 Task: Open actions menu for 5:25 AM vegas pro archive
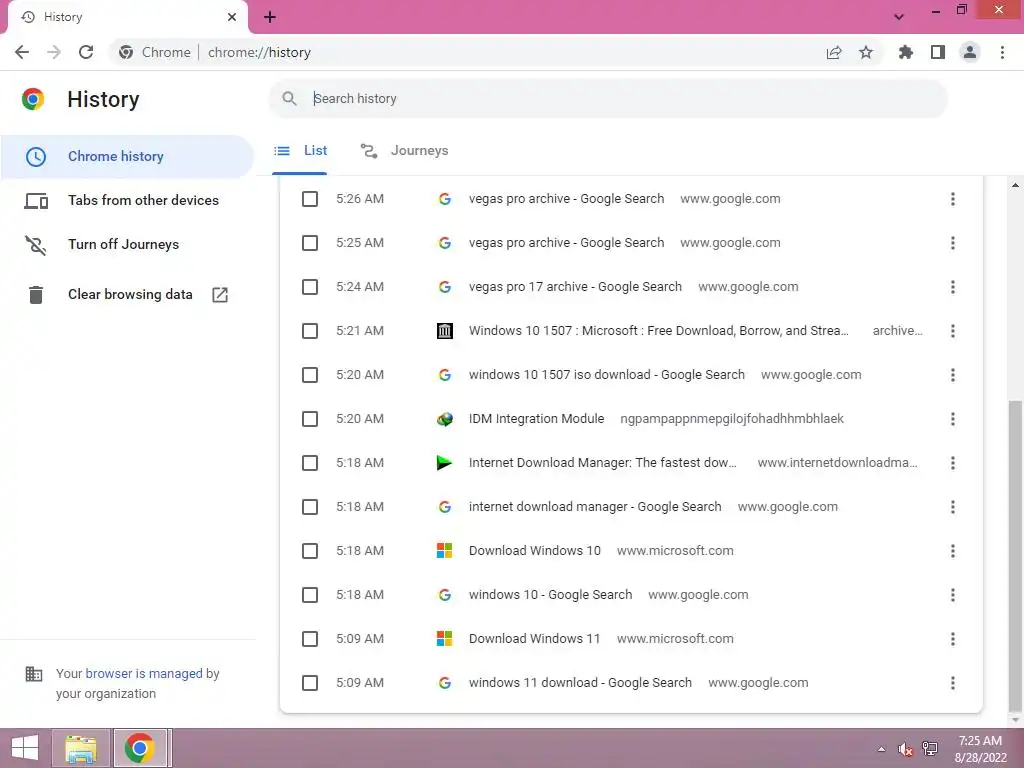pos(953,243)
